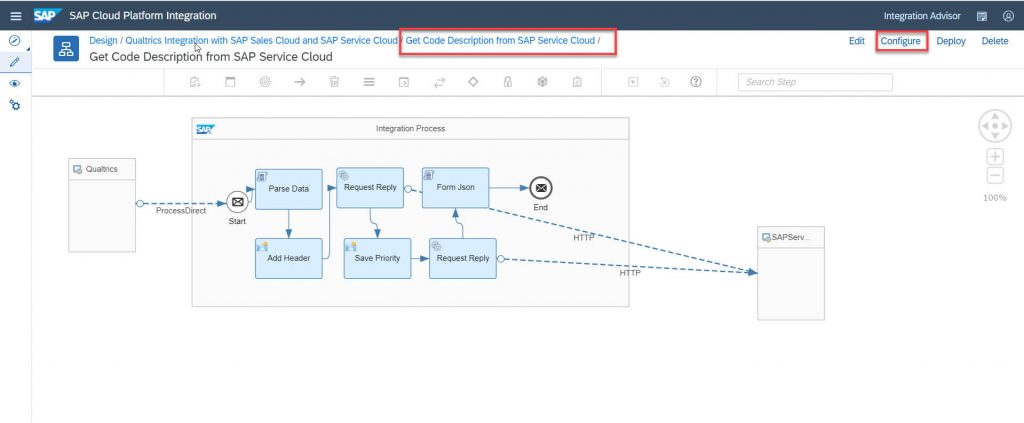This screenshot has width=1024, height=423.
Task: Select the Security lock palette icon
Action: tap(507, 82)
